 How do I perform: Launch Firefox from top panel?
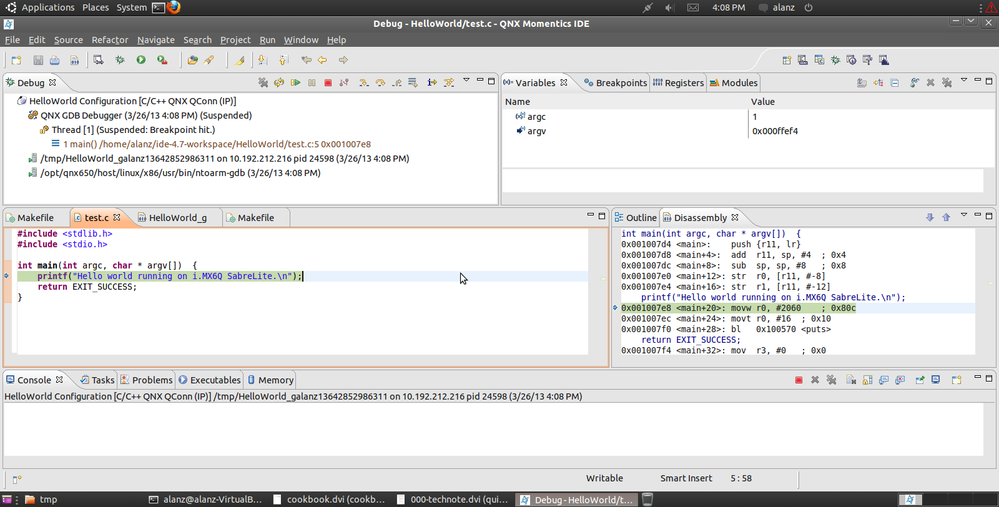(173, 8)
